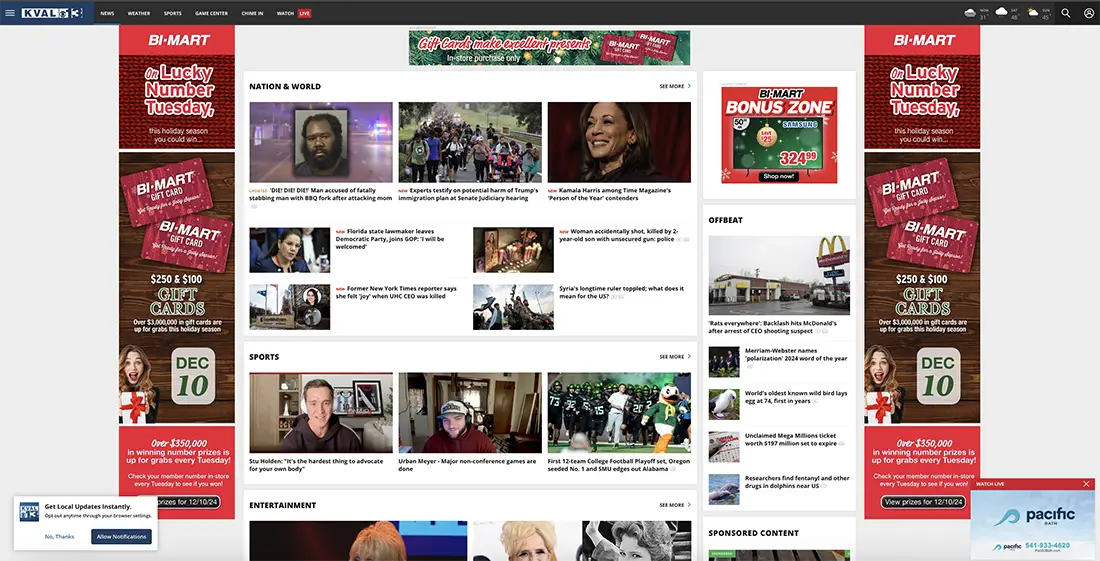The image size is (1100, 561).
Task: Open the Nation & World section heading
Action: [x=285, y=86]
